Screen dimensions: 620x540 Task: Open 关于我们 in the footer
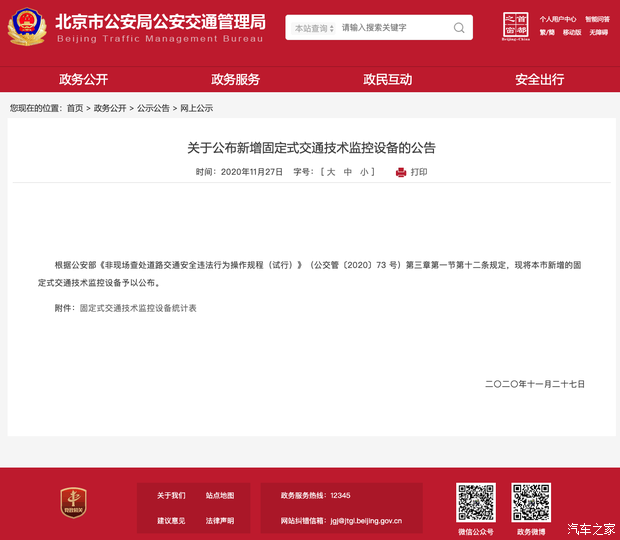[x=171, y=496]
